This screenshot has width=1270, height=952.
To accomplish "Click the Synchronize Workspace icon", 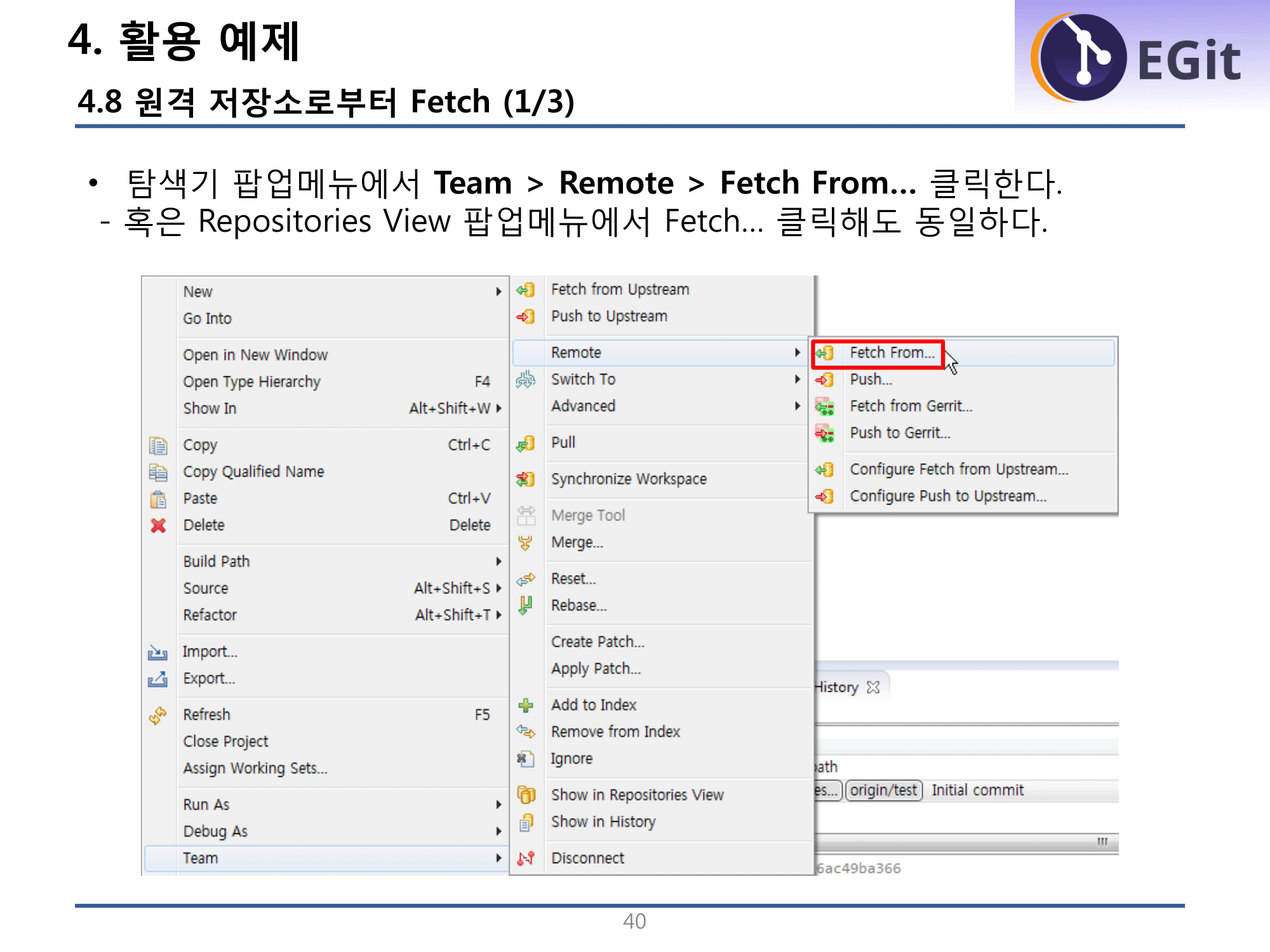I will 526,479.
